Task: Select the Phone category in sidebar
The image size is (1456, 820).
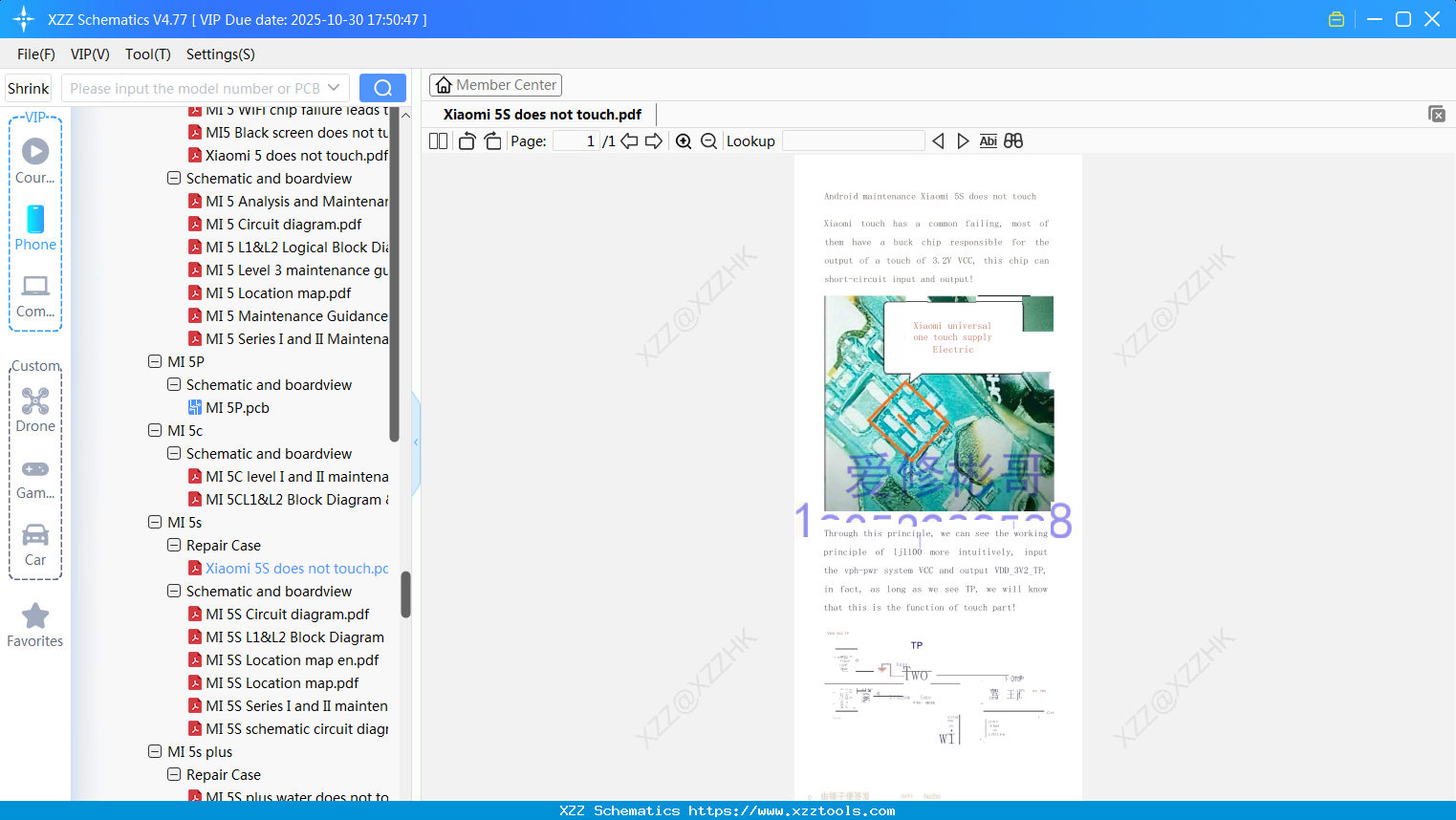Action: pyautogui.click(x=35, y=228)
